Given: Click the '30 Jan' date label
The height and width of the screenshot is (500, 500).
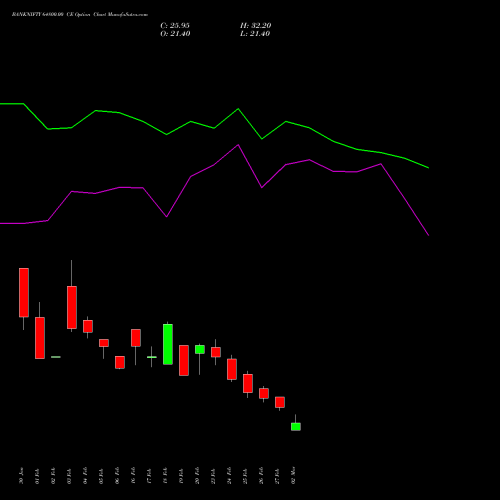Looking at the screenshot, I should tap(22, 476).
